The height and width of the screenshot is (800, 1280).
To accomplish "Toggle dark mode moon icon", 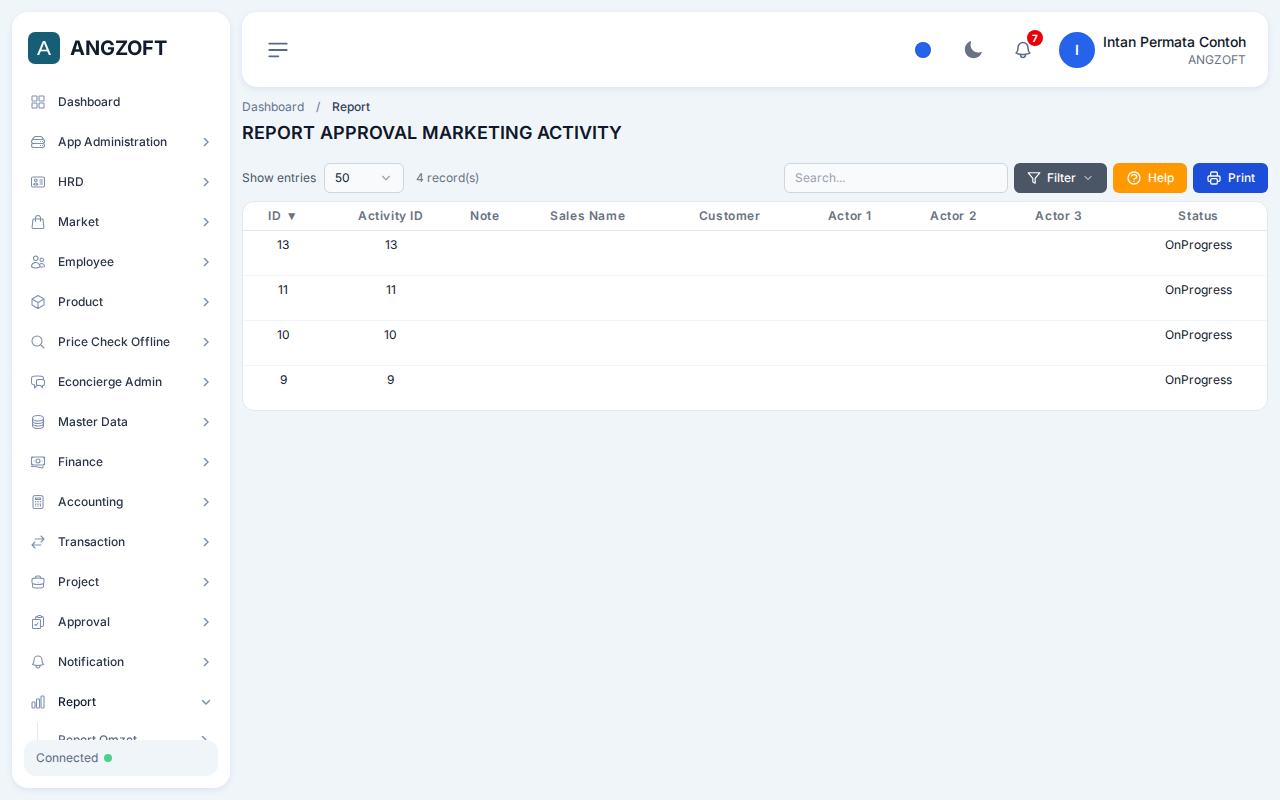I will pyautogui.click(x=973, y=50).
